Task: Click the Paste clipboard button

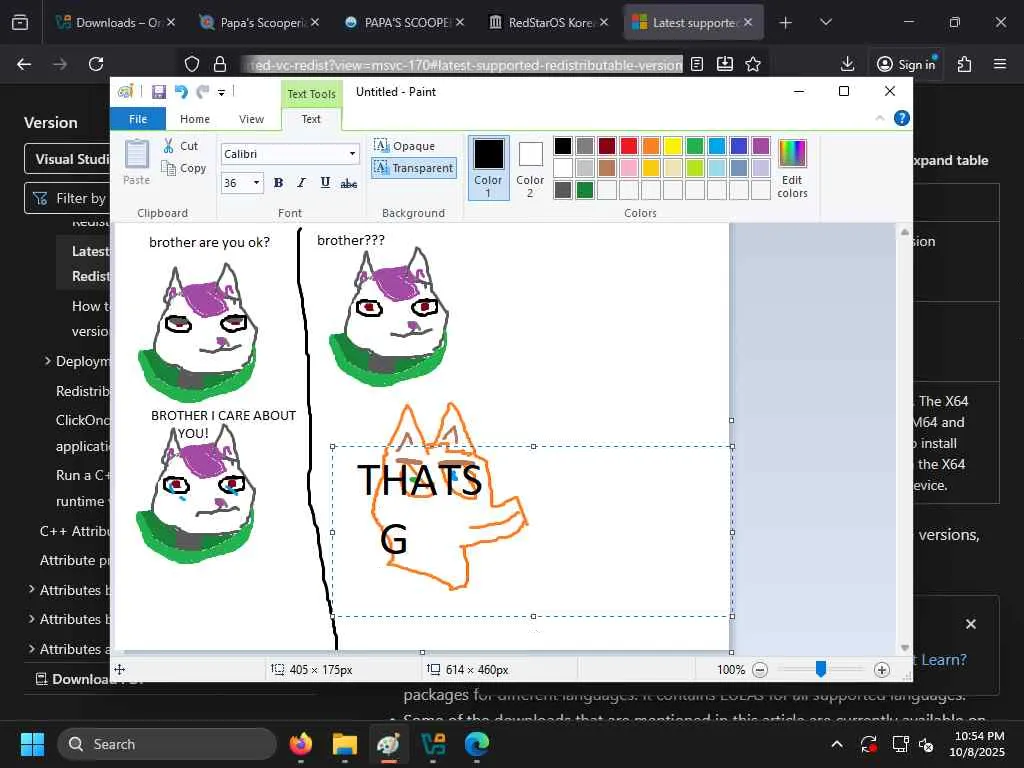Action: click(x=136, y=162)
